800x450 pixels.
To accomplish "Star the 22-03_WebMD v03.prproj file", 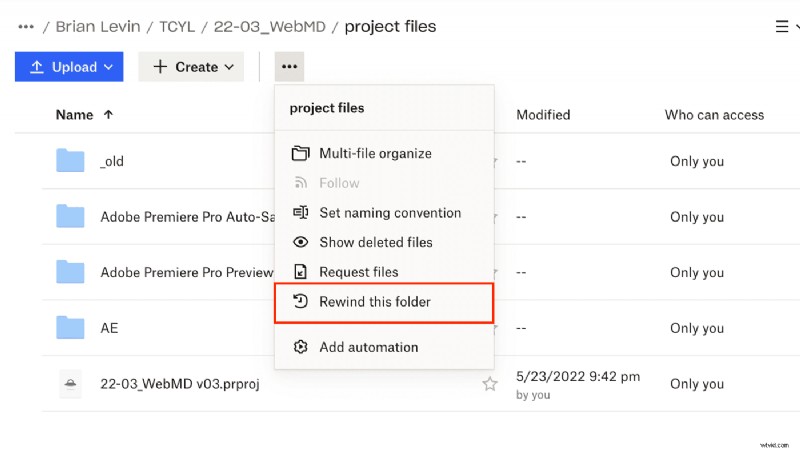I will [x=490, y=384].
